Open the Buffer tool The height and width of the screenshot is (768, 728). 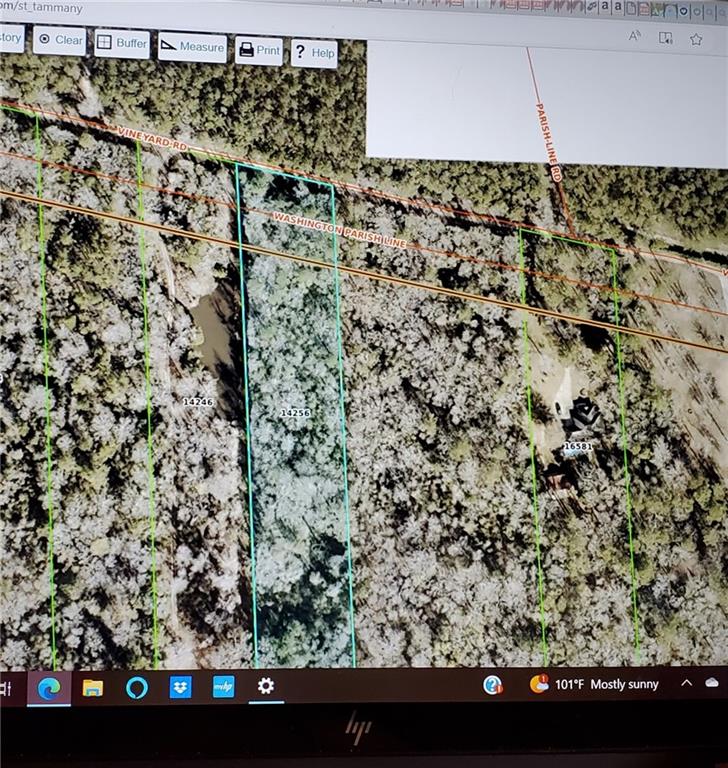(x=121, y=43)
